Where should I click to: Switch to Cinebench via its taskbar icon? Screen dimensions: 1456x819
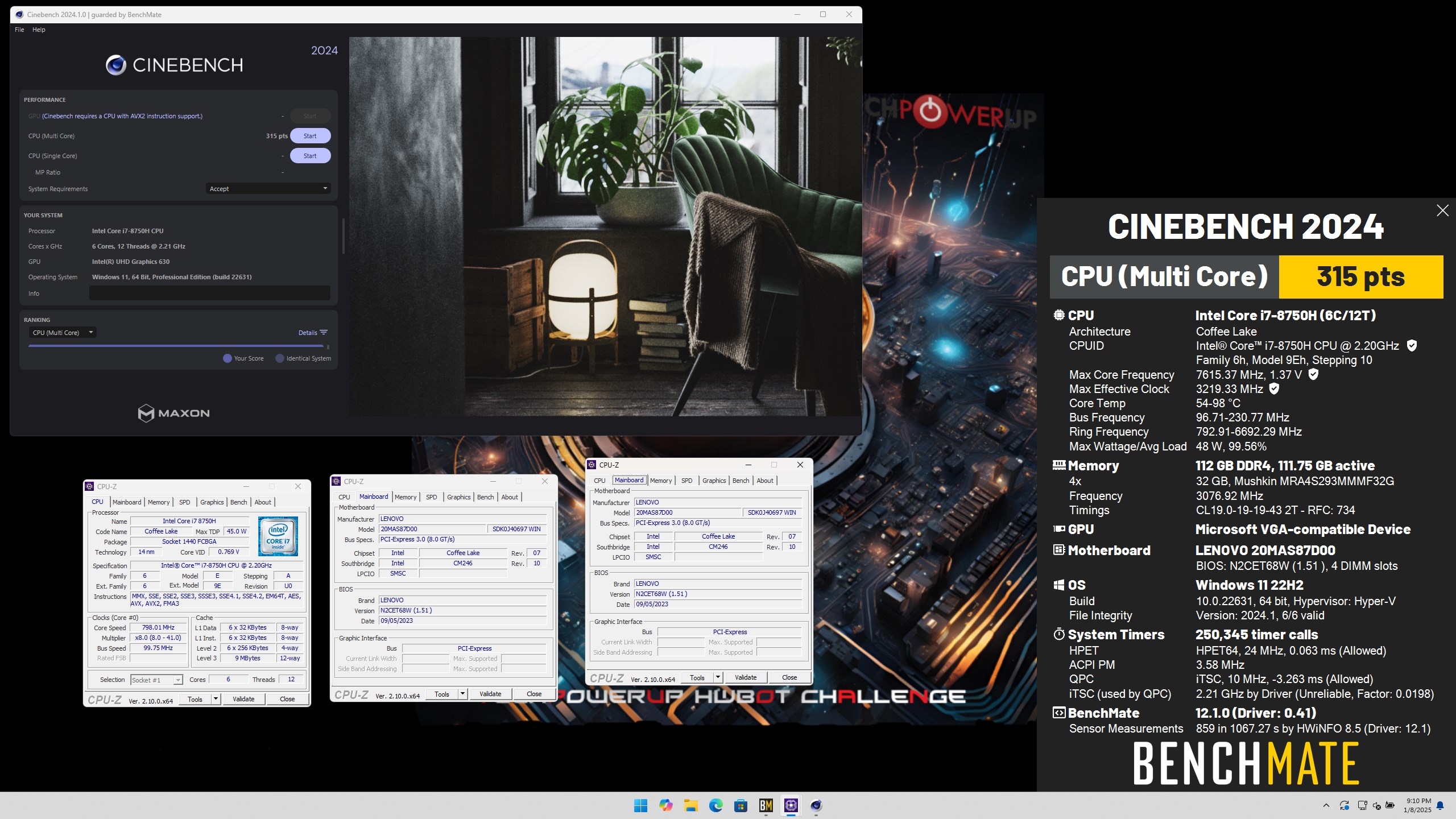[816, 805]
